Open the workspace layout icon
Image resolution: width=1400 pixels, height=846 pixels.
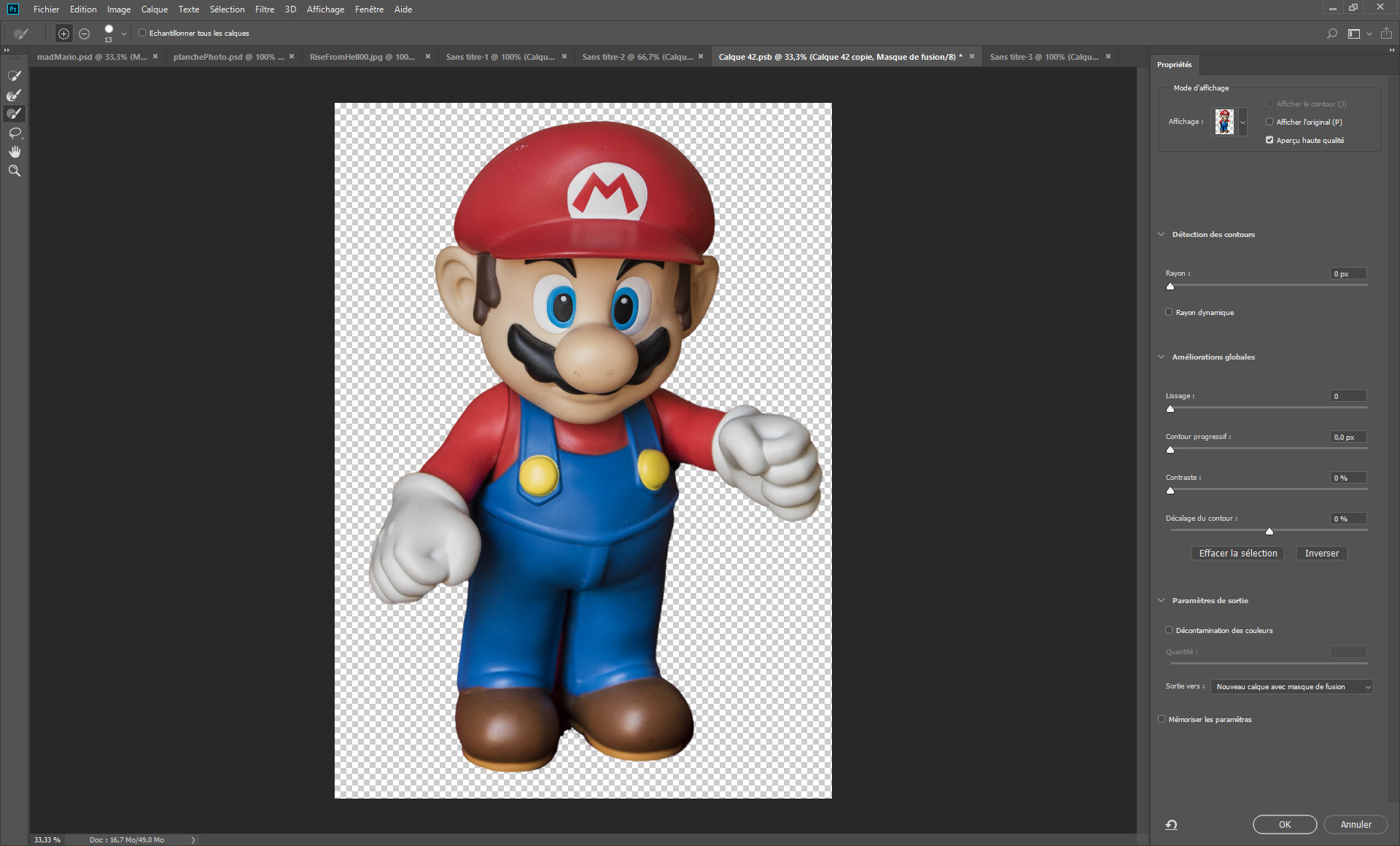pyautogui.click(x=1354, y=34)
